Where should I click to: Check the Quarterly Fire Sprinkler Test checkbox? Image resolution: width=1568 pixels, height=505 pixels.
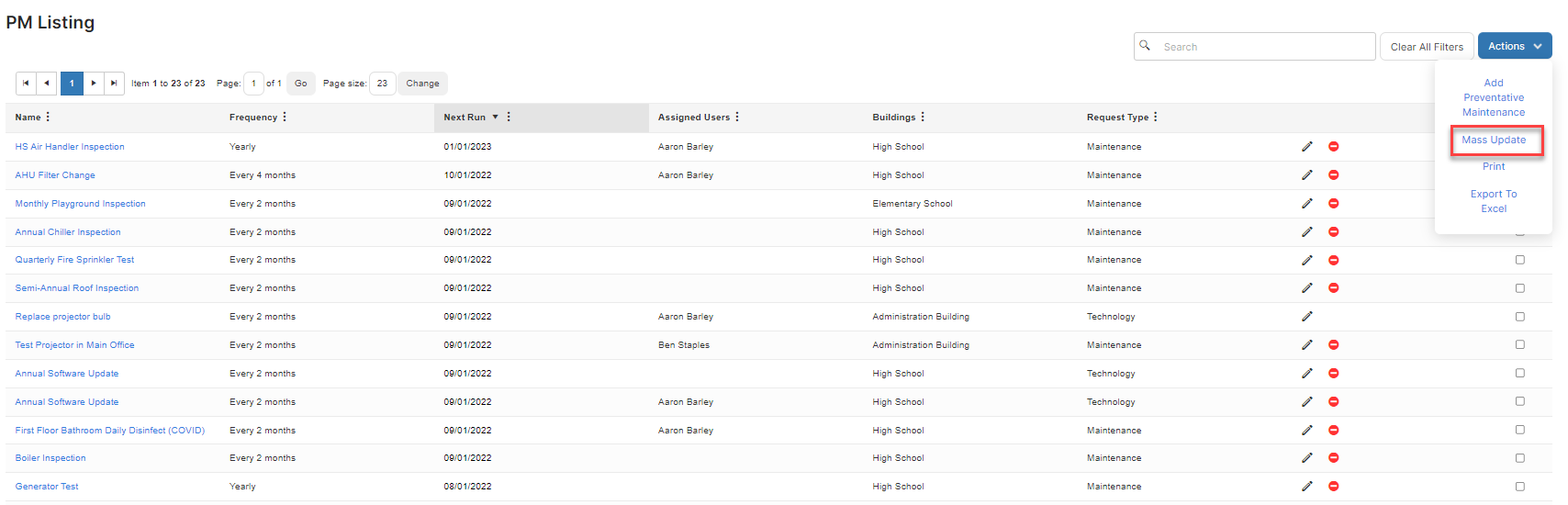pos(1519,260)
